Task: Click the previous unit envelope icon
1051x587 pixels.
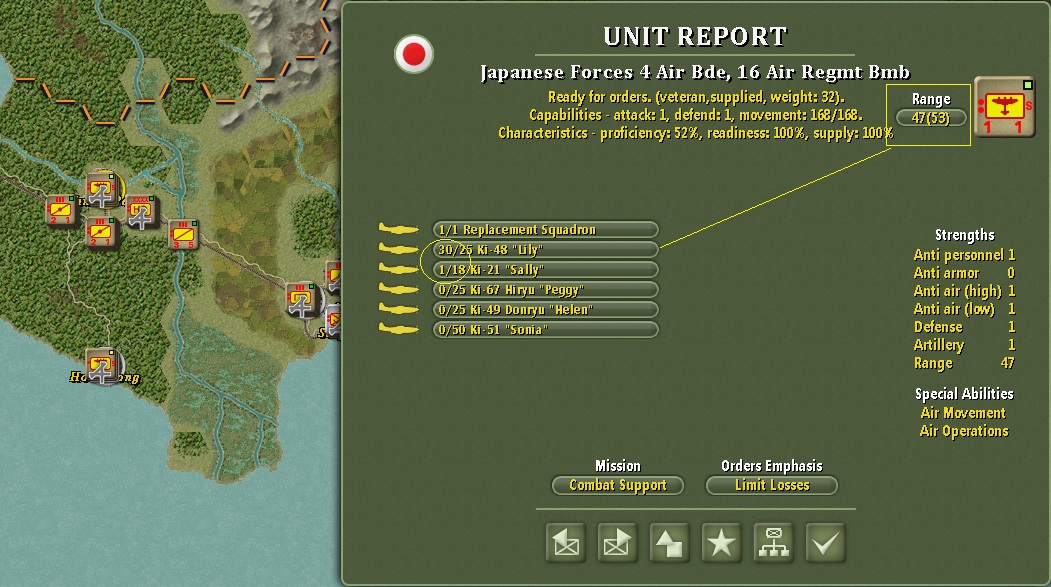Action: tap(566, 542)
